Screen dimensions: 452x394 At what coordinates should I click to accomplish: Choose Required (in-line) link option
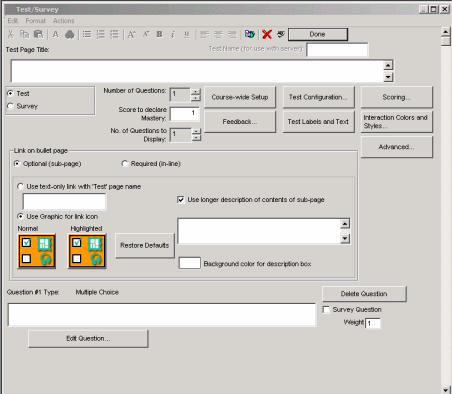pos(125,164)
